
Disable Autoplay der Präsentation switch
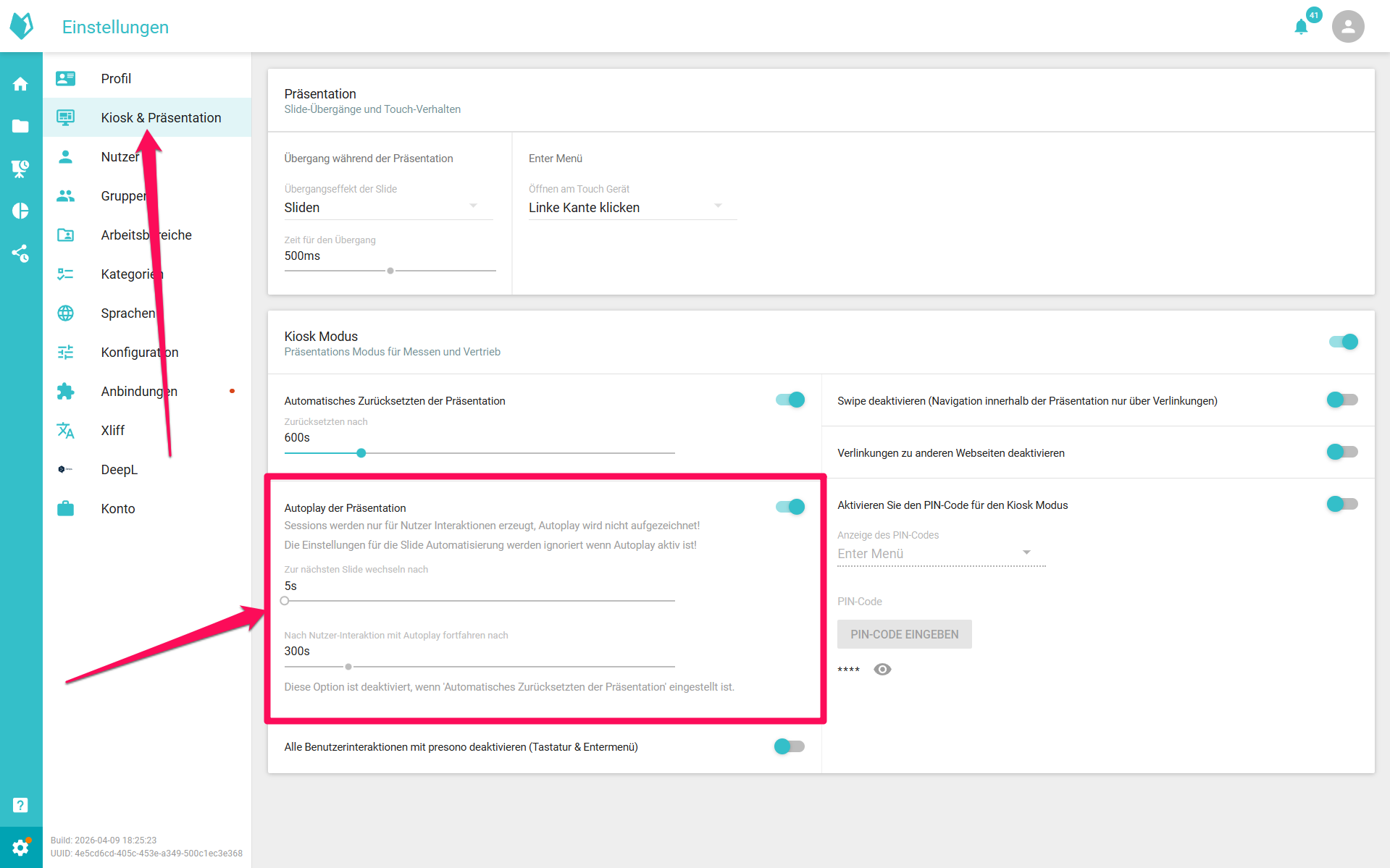pos(790,507)
